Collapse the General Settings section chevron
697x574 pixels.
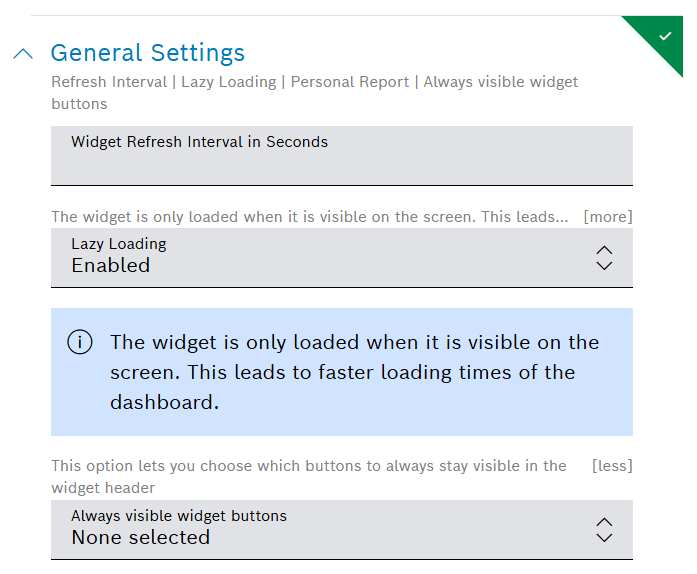(23, 54)
